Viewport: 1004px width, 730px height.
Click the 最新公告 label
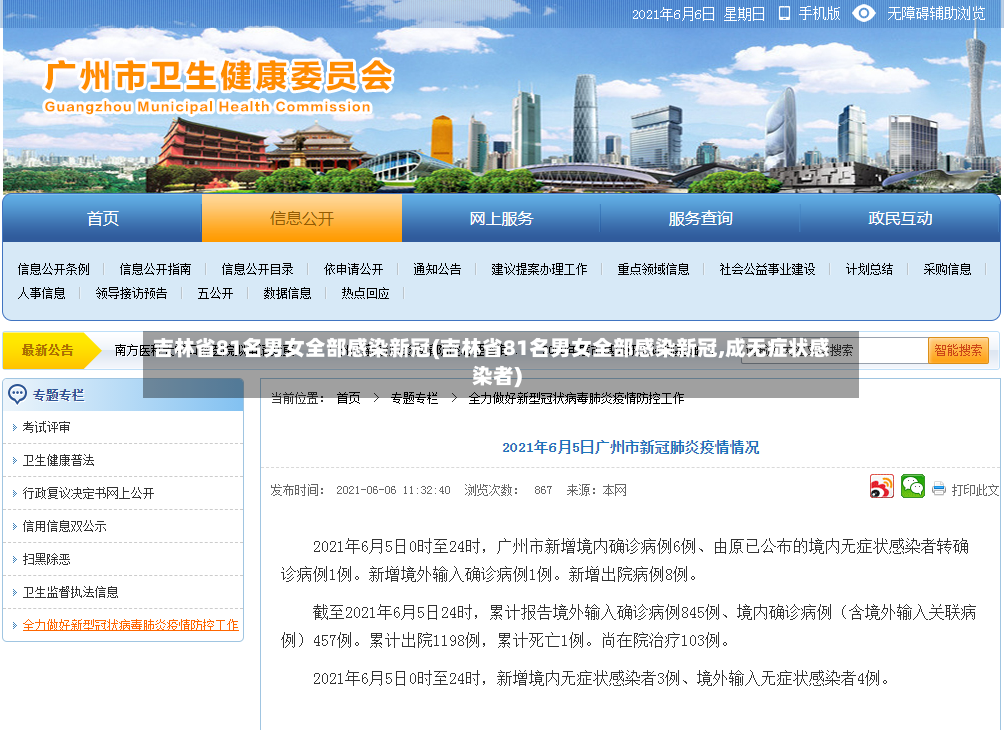tap(47, 350)
